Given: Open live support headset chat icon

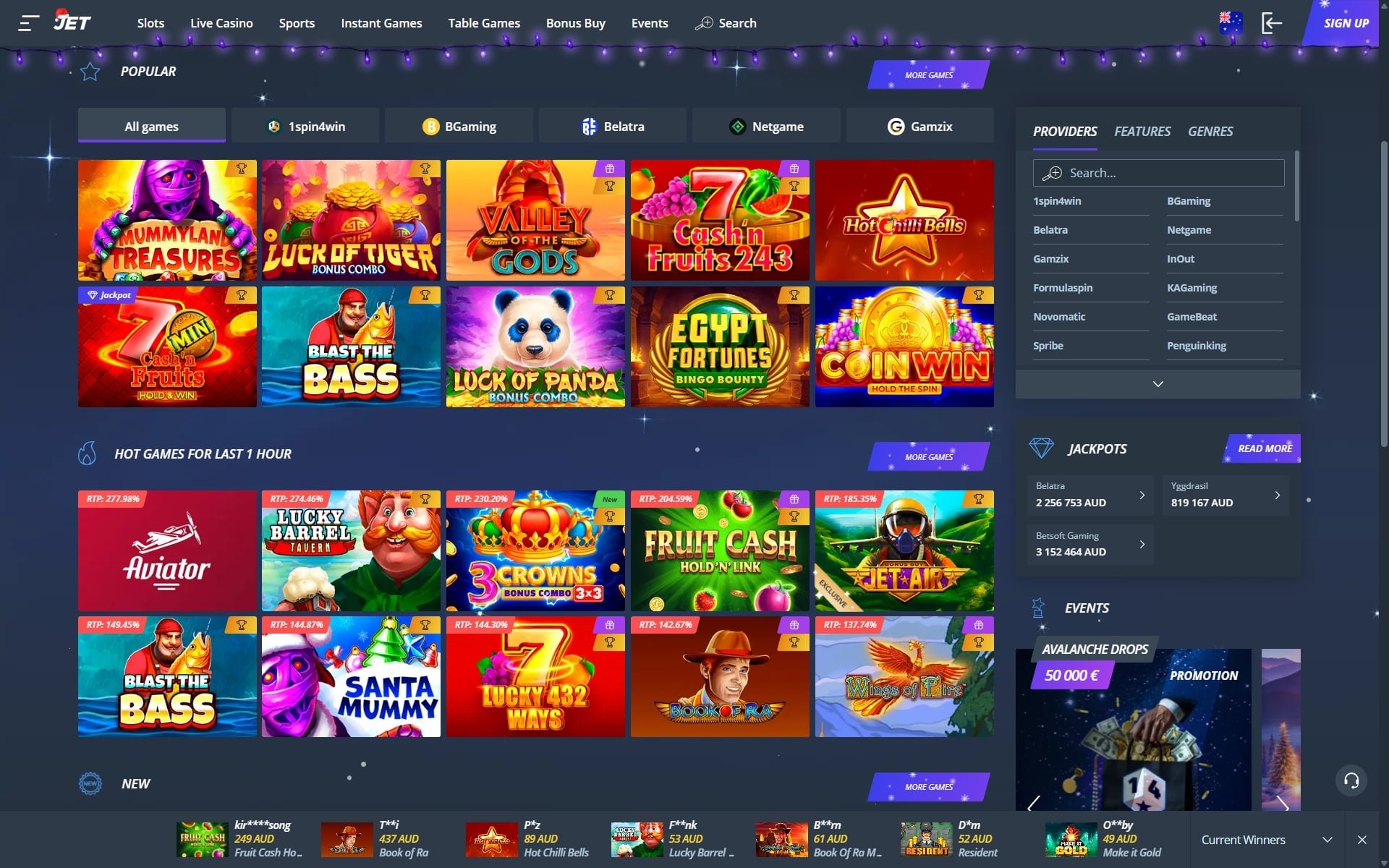Looking at the screenshot, I should (1351, 780).
